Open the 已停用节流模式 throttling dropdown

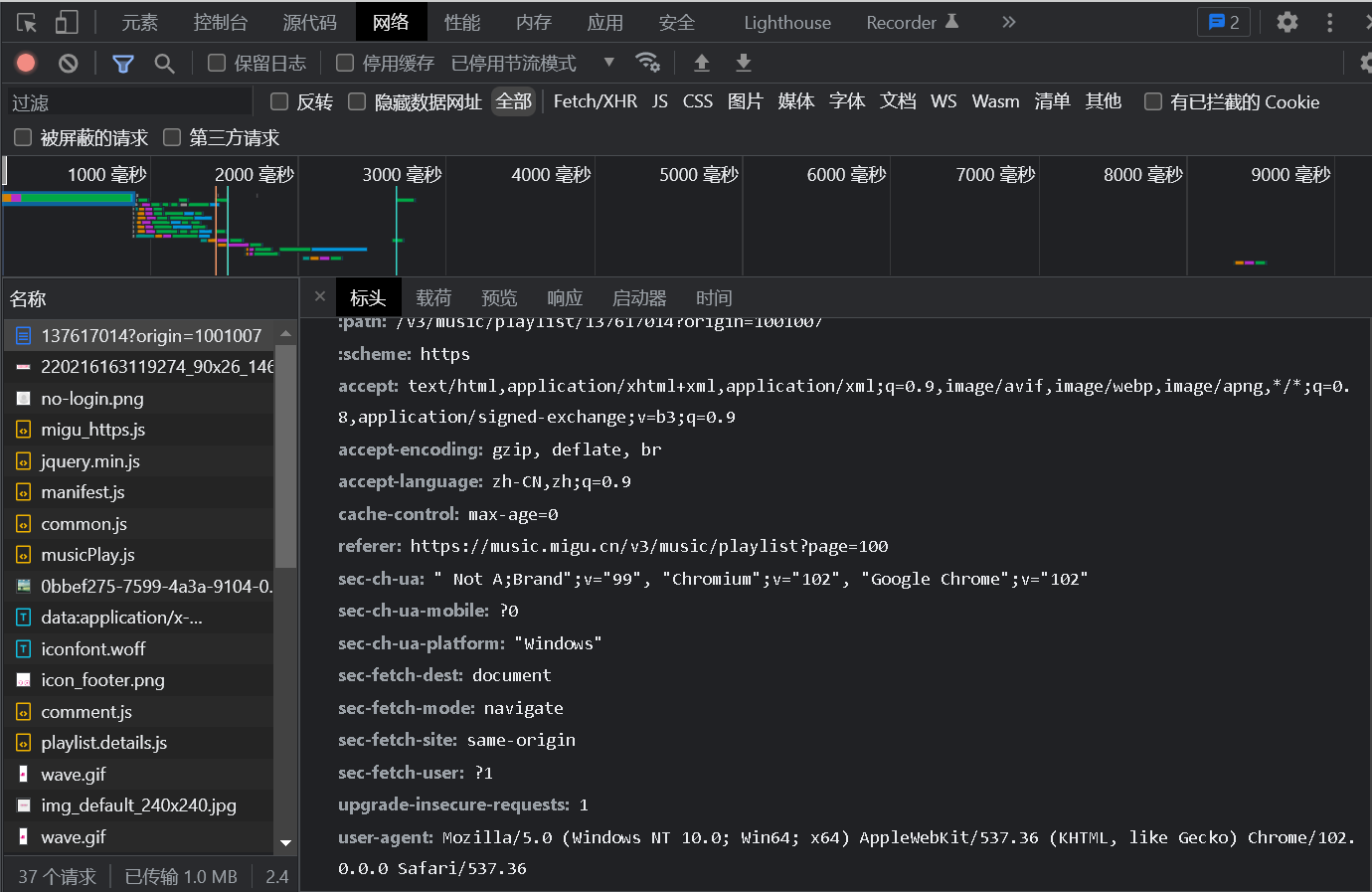click(x=532, y=64)
